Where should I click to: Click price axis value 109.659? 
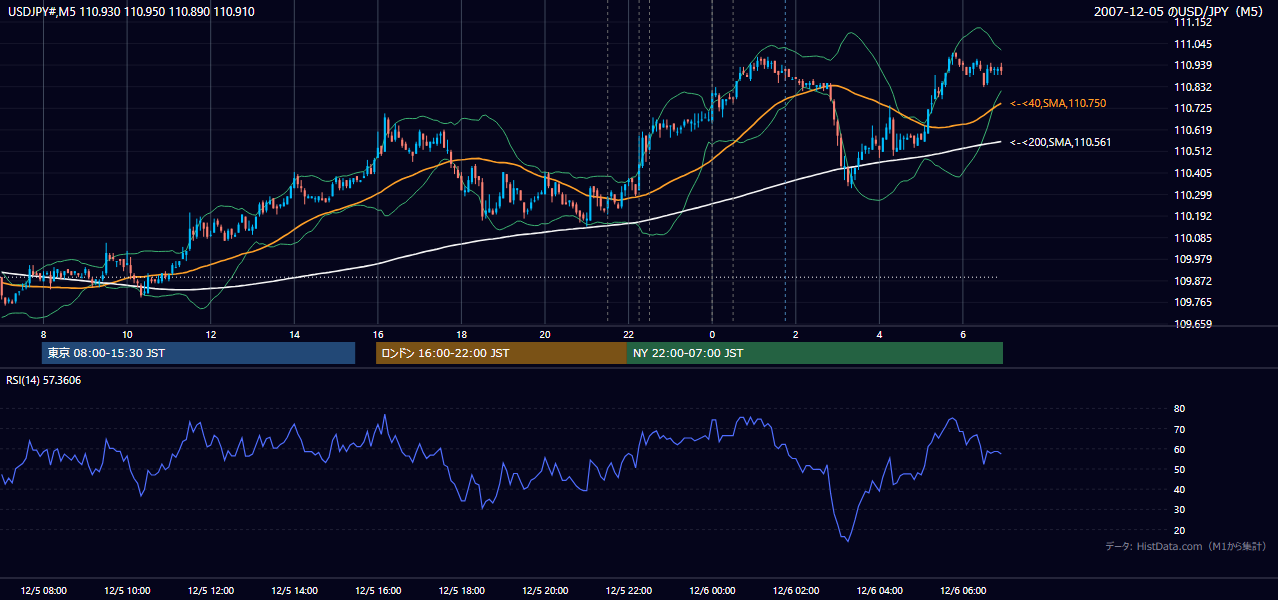click(x=1192, y=324)
